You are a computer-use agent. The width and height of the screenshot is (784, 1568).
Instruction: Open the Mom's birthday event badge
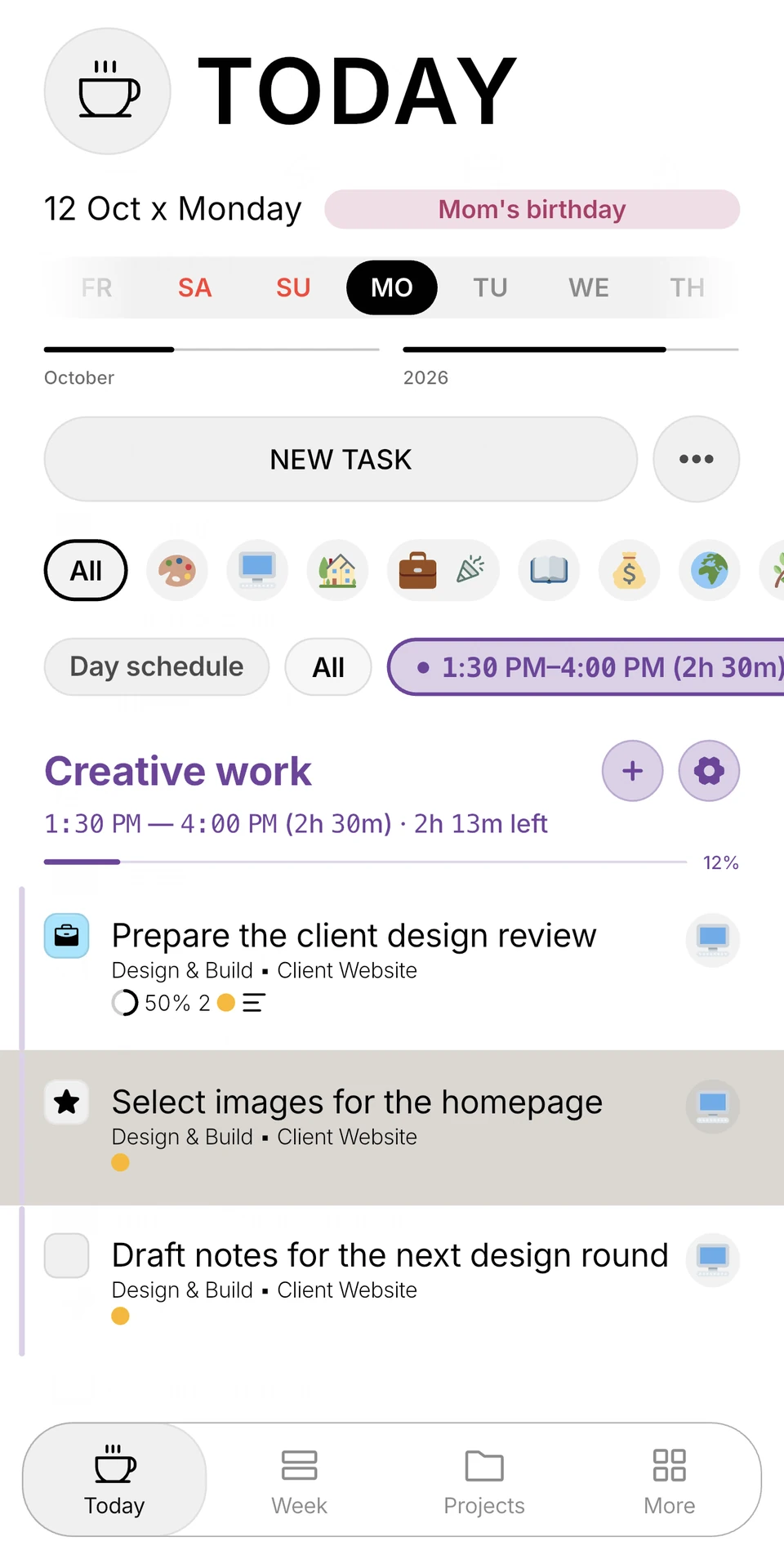coord(532,209)
